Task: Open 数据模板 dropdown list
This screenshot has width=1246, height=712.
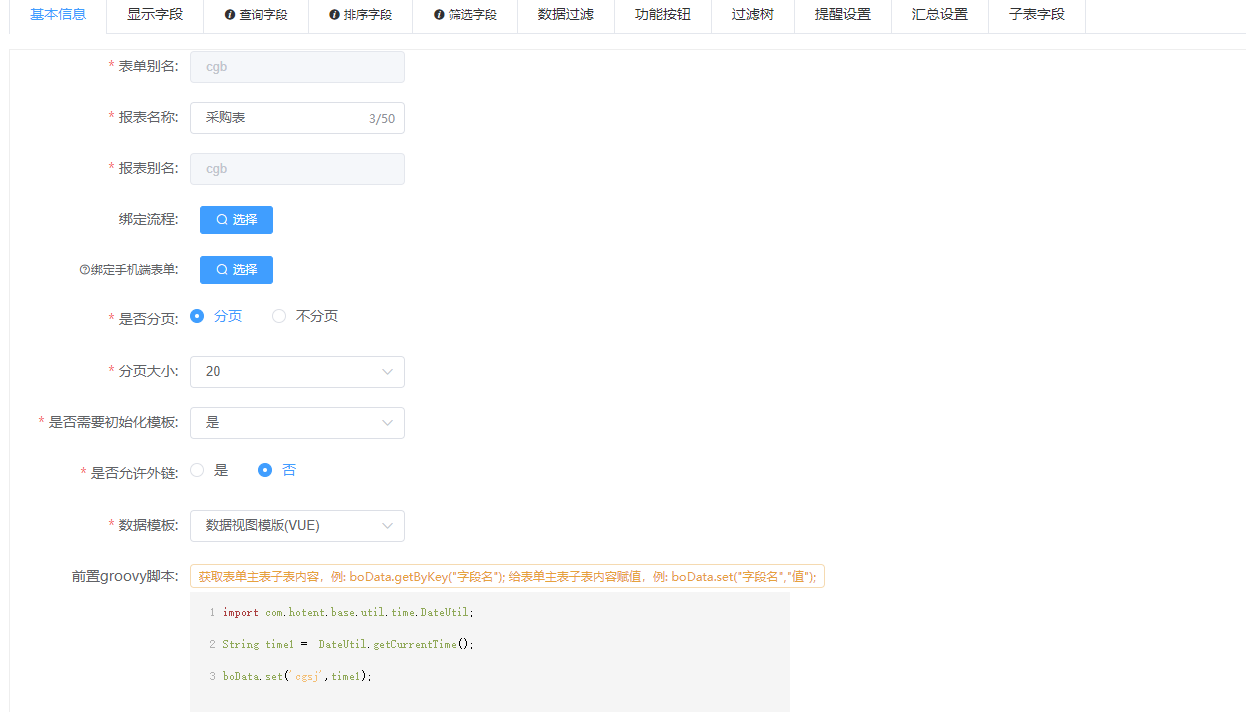Action: click(297, 526)
